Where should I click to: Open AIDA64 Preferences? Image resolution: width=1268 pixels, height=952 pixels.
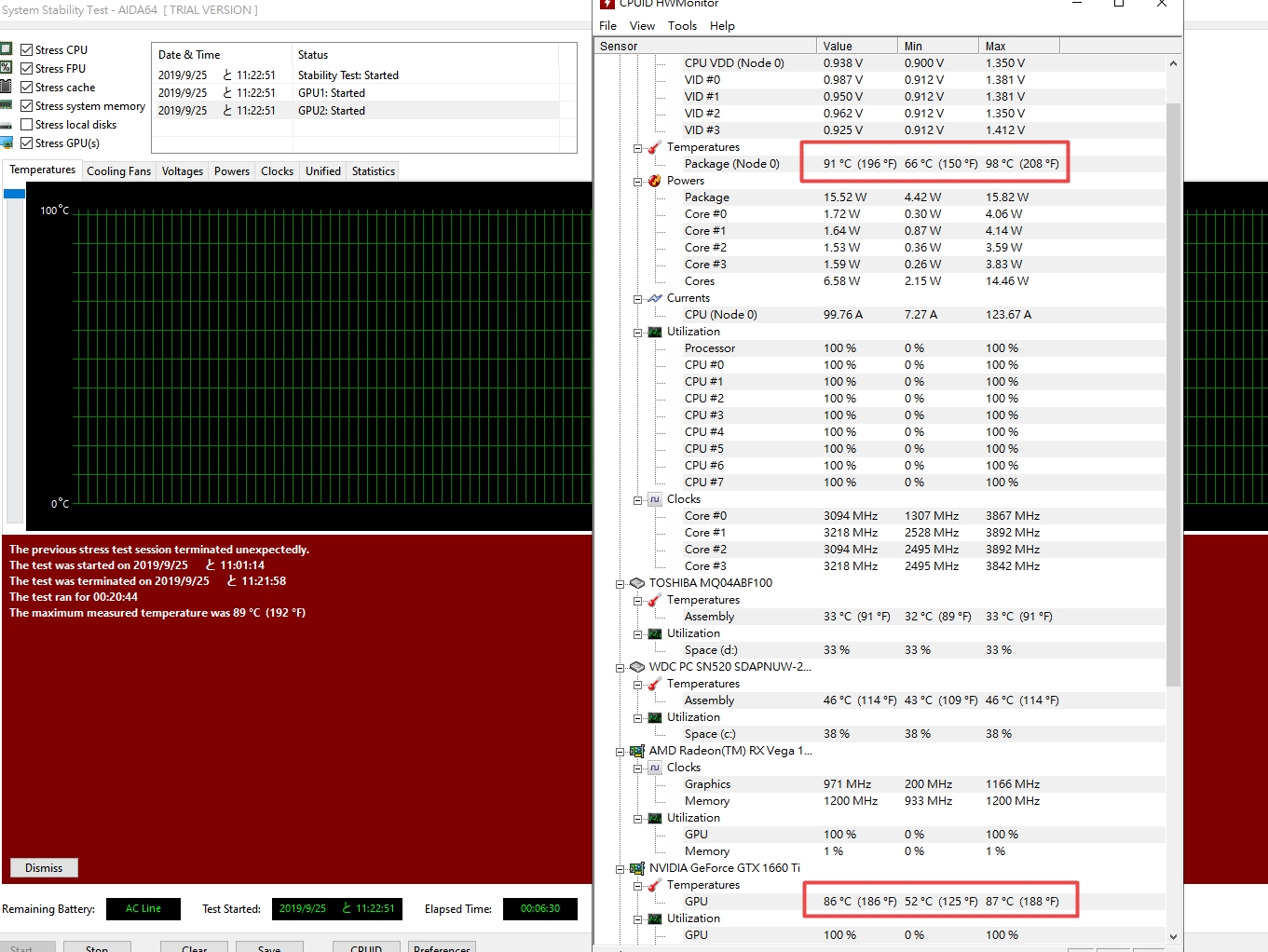coord(442,946)
